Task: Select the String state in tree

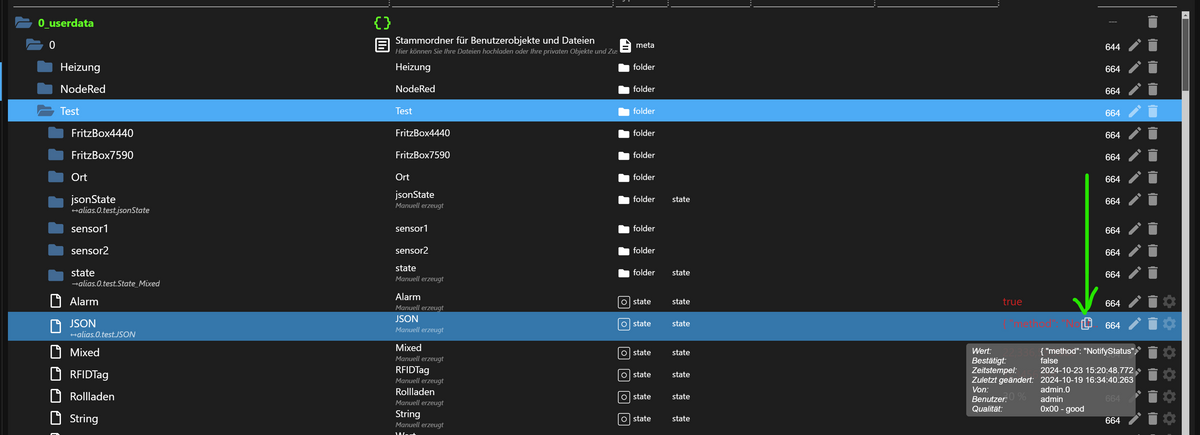Action: tap(84, 419)
